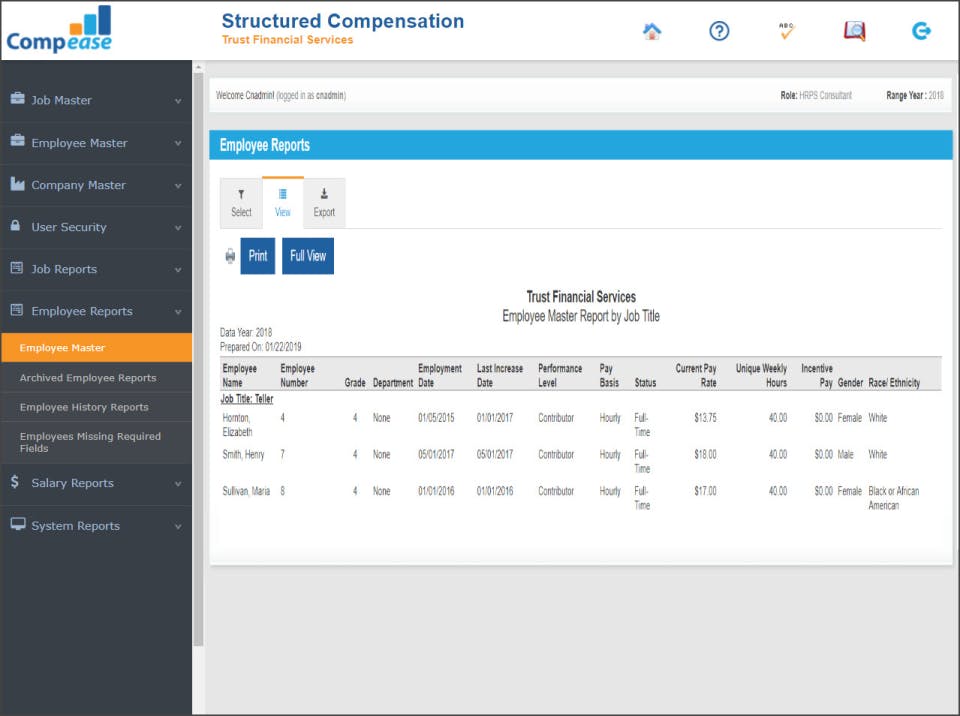This screenshot has height=716, width=960.
Task: Expand the User Security dropdown arrow
Action: coord(178,228)
